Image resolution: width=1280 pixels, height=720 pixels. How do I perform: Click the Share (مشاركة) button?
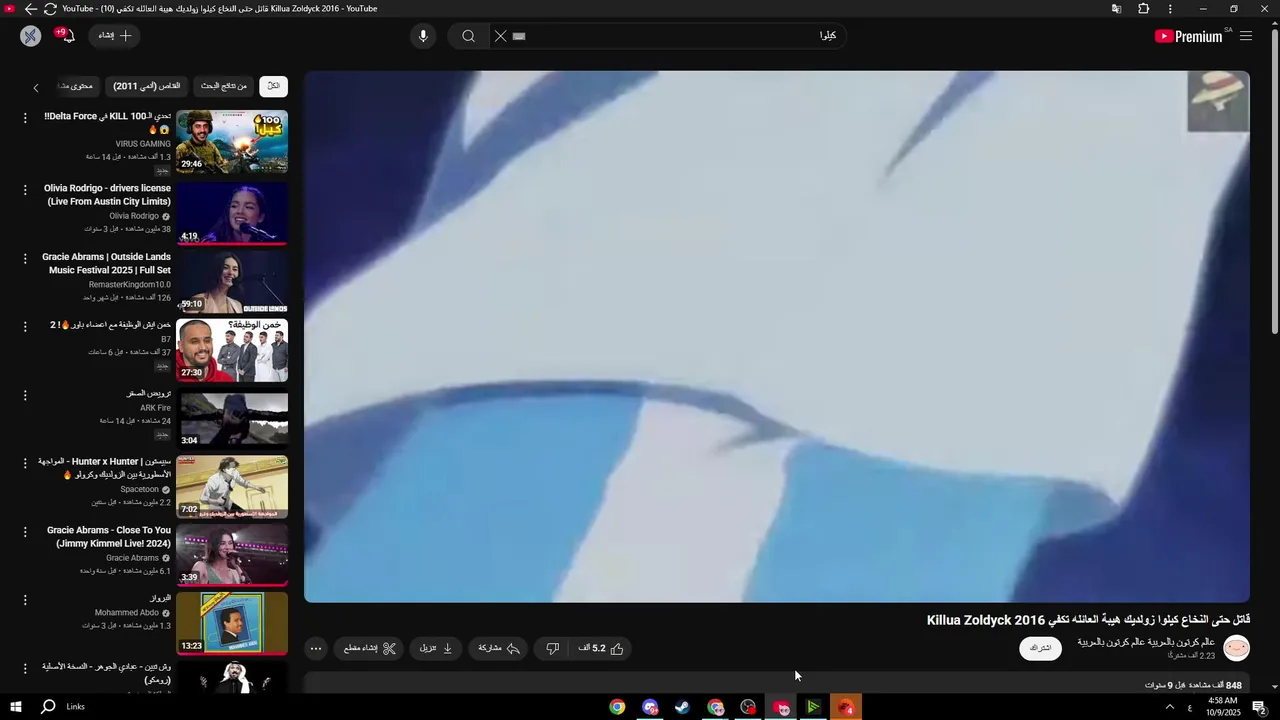point(499,648)
